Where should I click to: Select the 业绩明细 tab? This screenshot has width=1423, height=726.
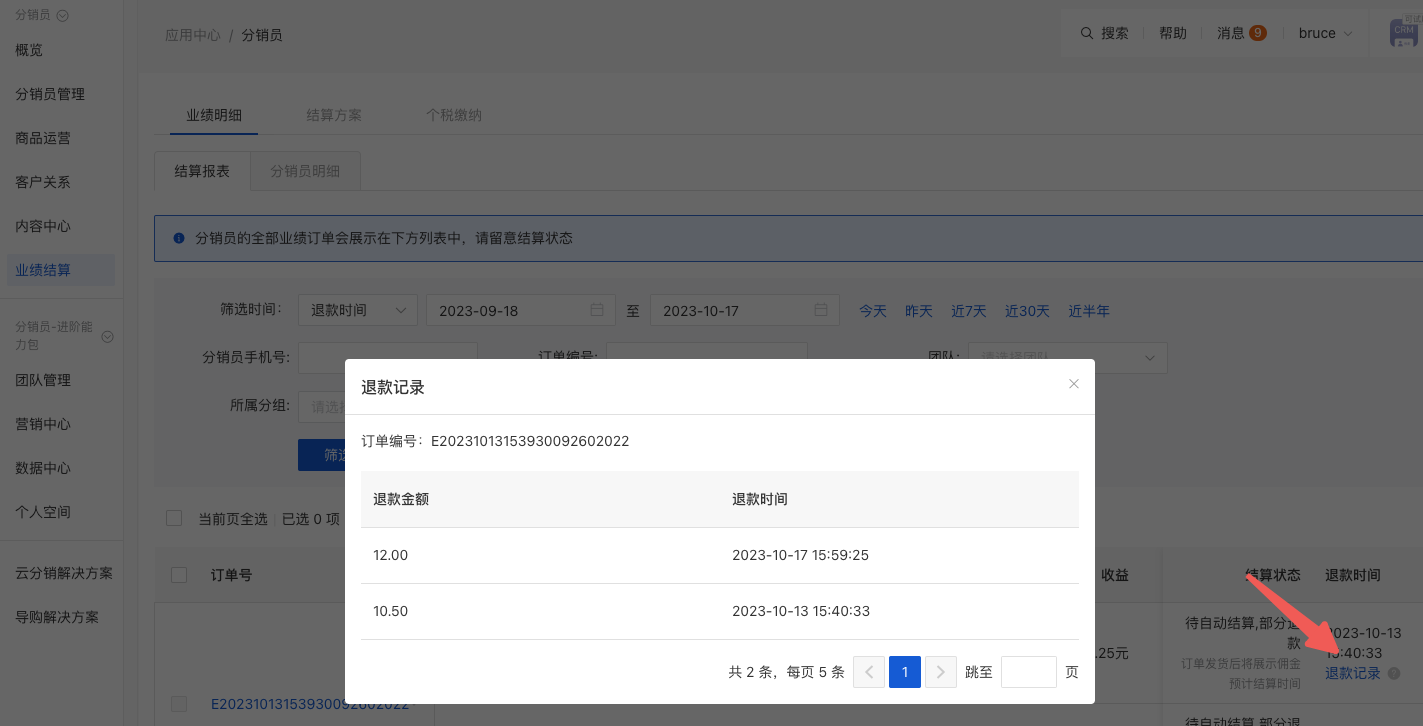coord(214,115)
